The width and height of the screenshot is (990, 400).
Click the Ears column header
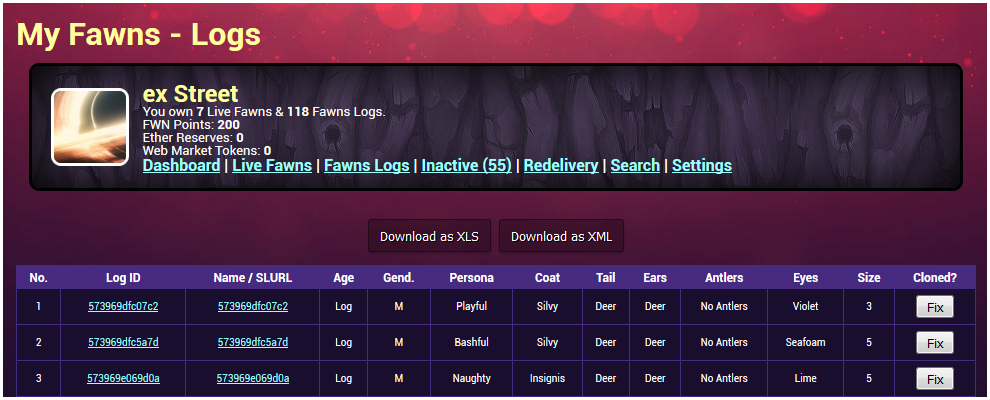(x=655, y=278)
